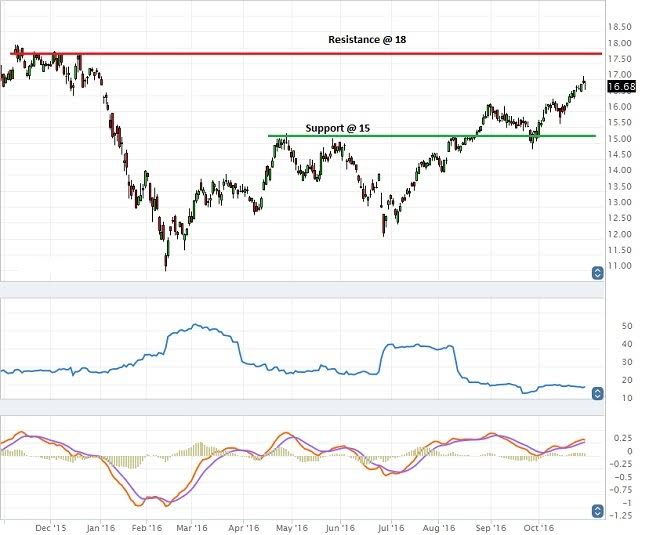660x535 pixels.
Task: Click the Jan '16 date axis label
Action: [x=101, y=528]
